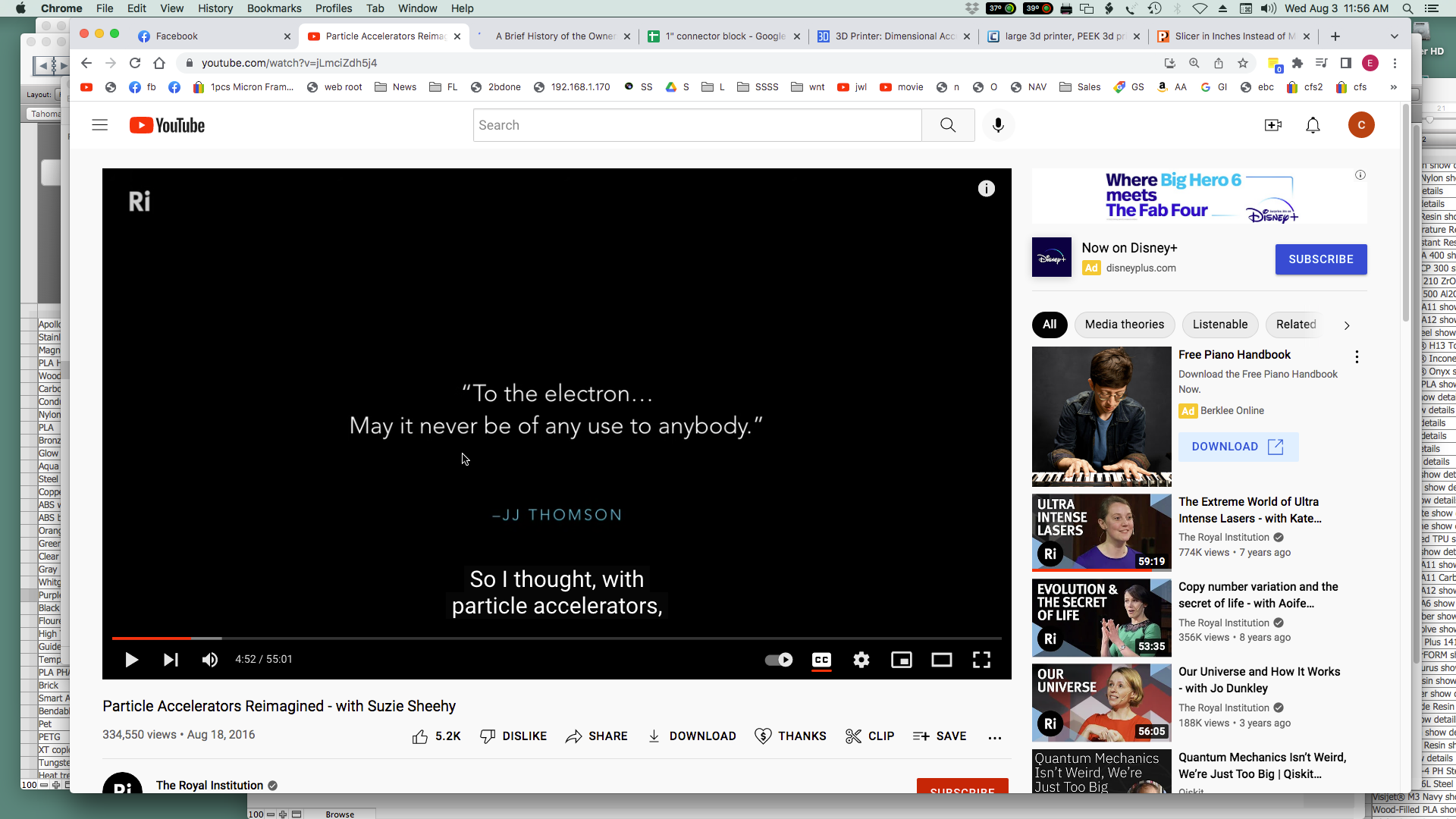This screenshot has width=1456, height=819.
Task: Mute the video volume
Action: [x=210, y=660]
